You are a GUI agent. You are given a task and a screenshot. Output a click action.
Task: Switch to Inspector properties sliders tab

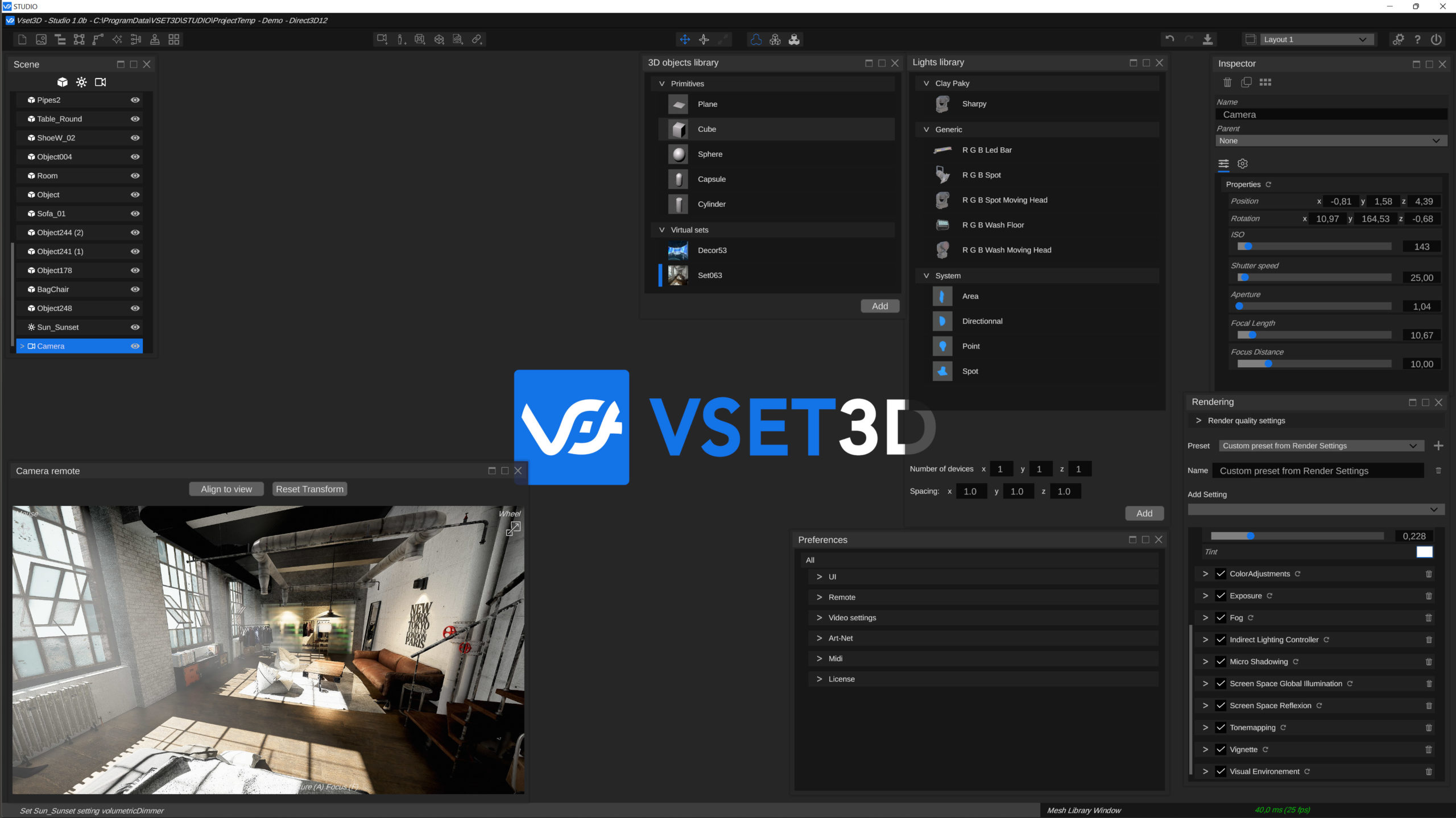click(x=1223, y=164)
